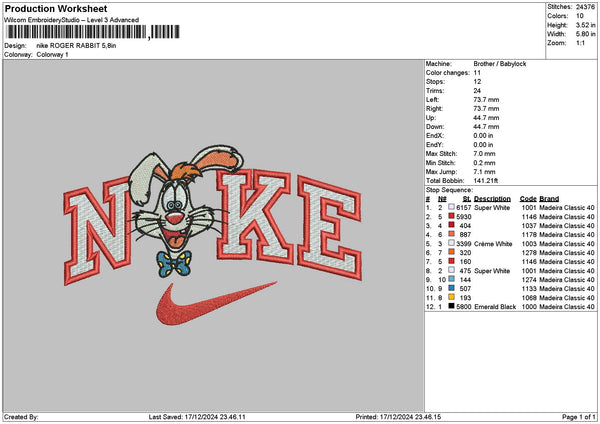Click the thread code 1000 for Emerald Black
This screenshot has width=600, height=424.
pyautogui.click(x=529, y=307)
